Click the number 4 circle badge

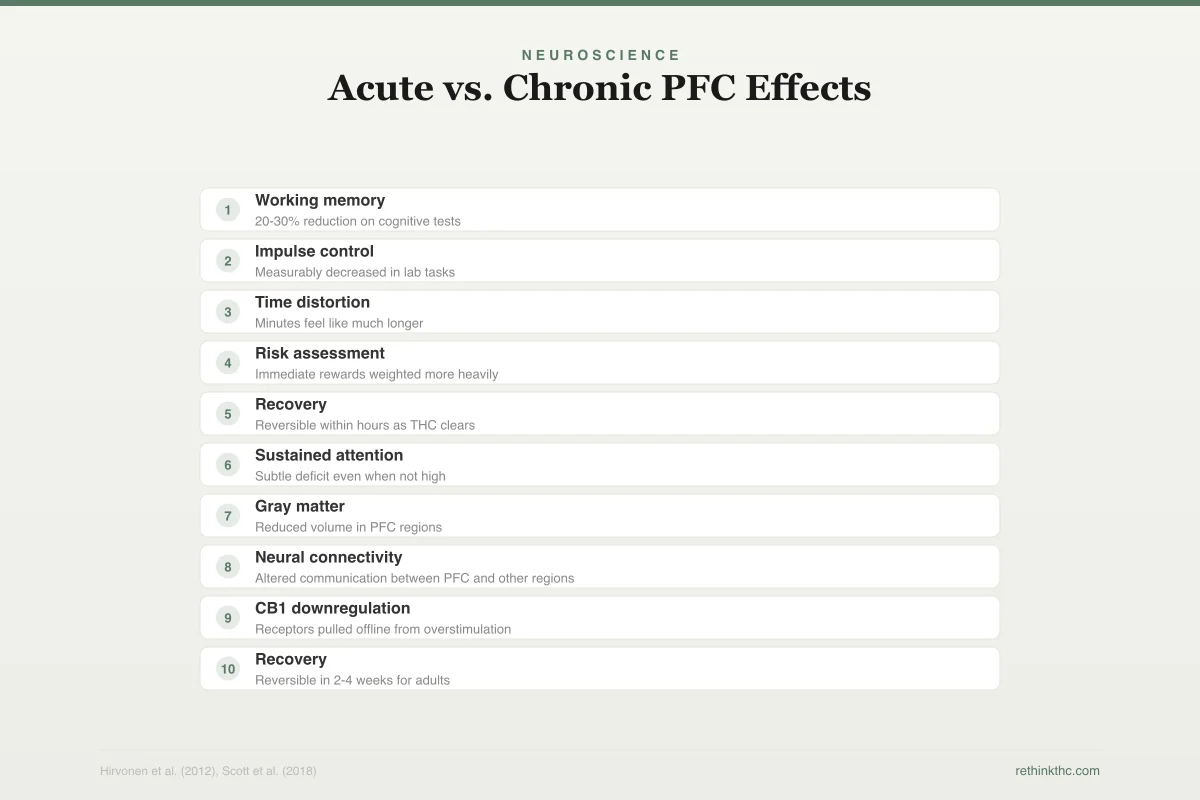point(228,363)
